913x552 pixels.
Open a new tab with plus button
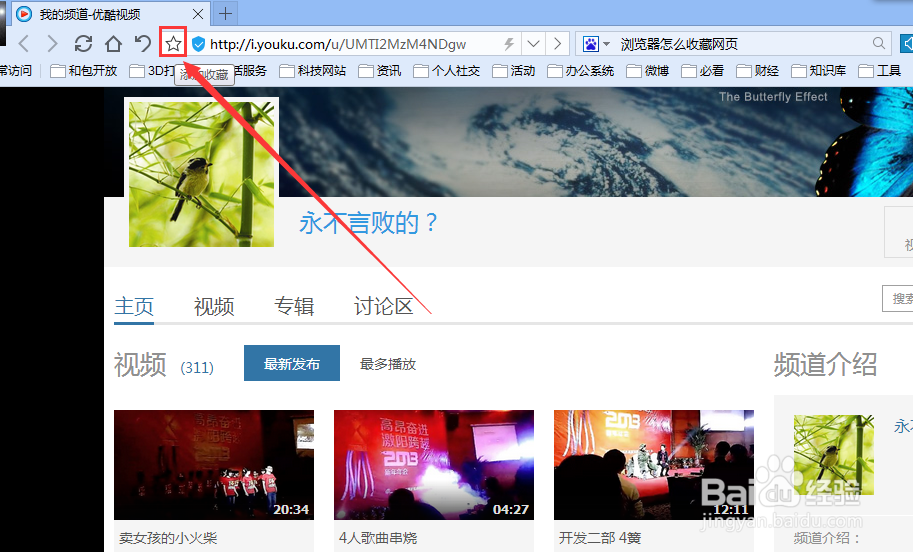[225, 13]
